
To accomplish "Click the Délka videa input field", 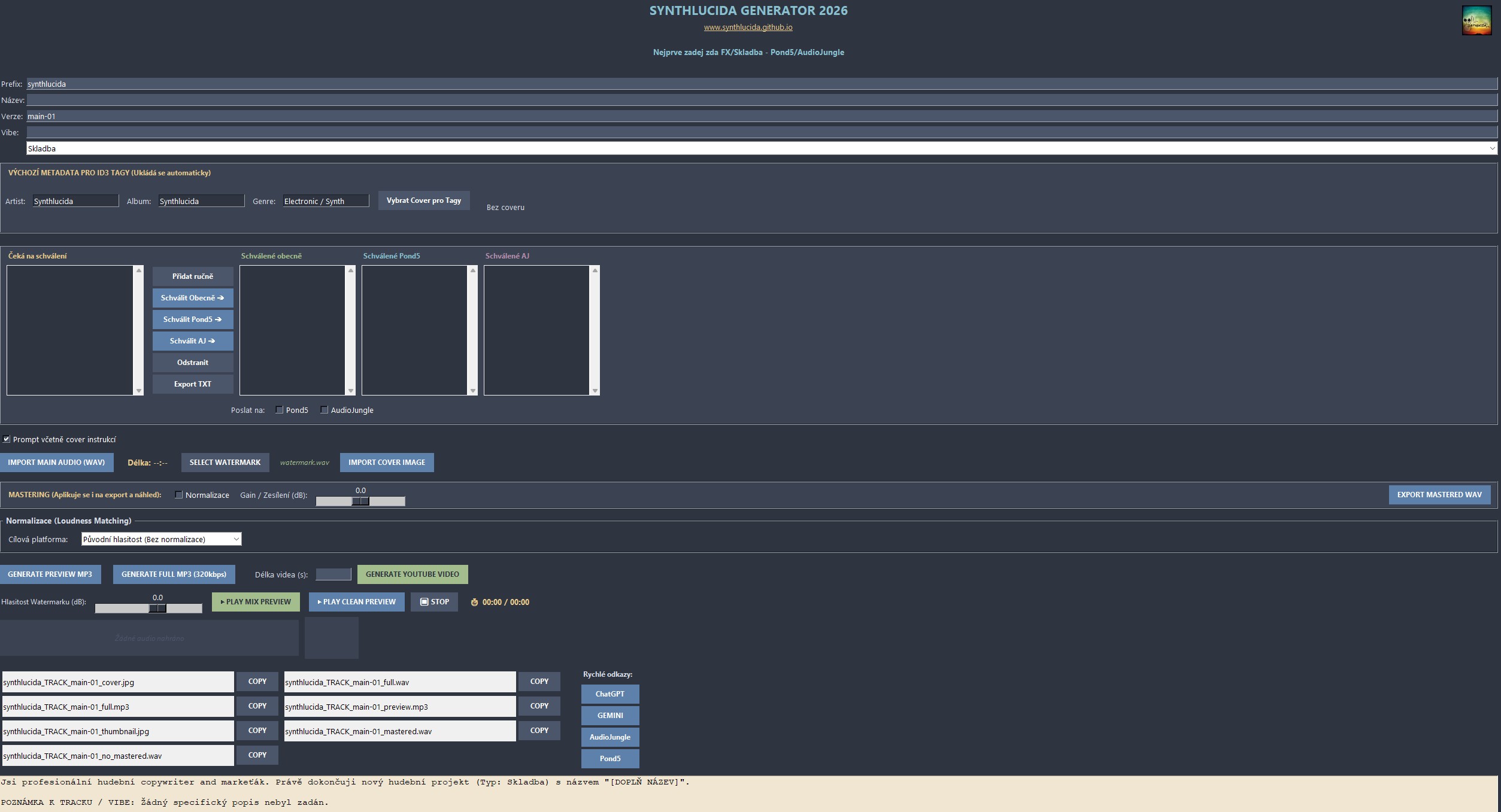I will [x=333, y=574].
